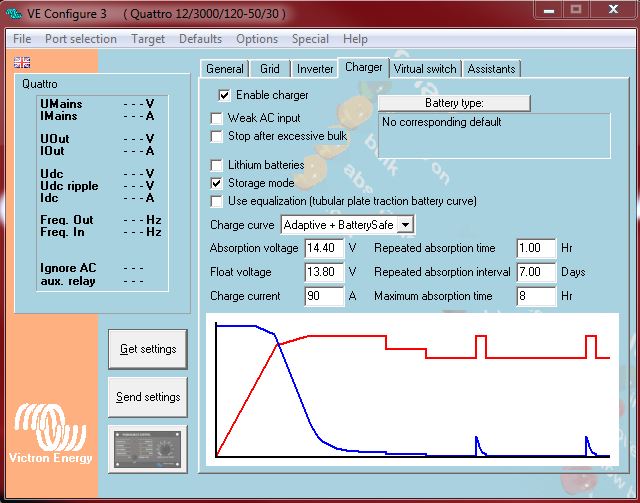The image size is (640, 503).
Task: Click the Get settings button
Action: coord(148,349)
